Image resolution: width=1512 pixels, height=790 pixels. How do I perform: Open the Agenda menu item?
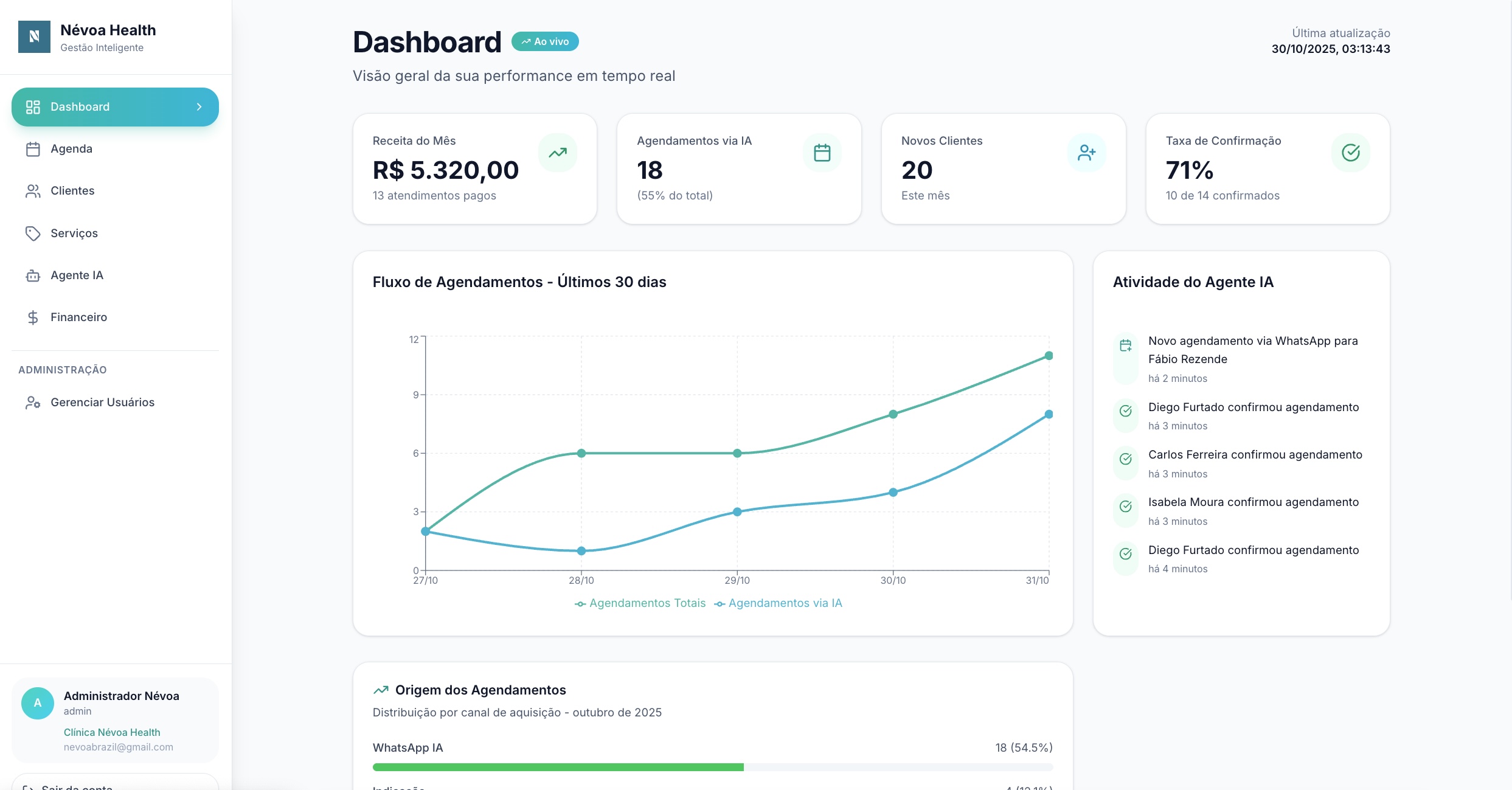71,149
